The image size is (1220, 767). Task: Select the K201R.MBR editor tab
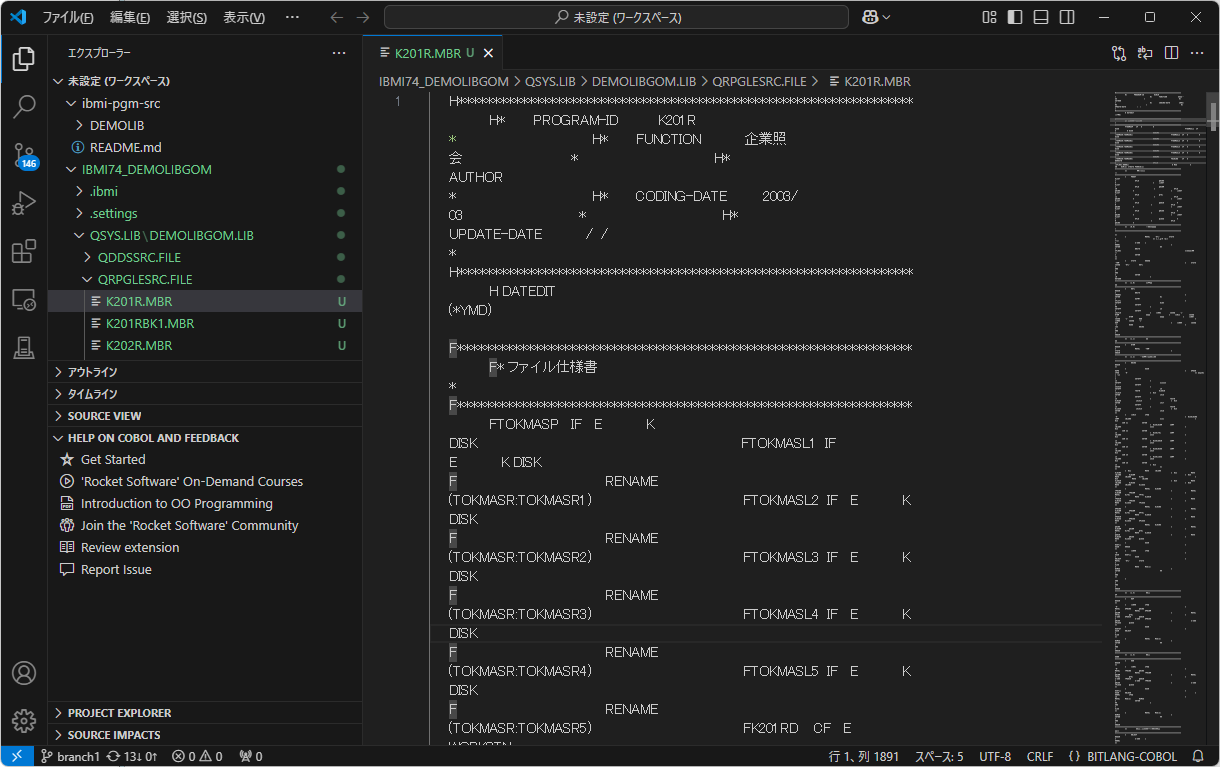(x=432, y=53)
